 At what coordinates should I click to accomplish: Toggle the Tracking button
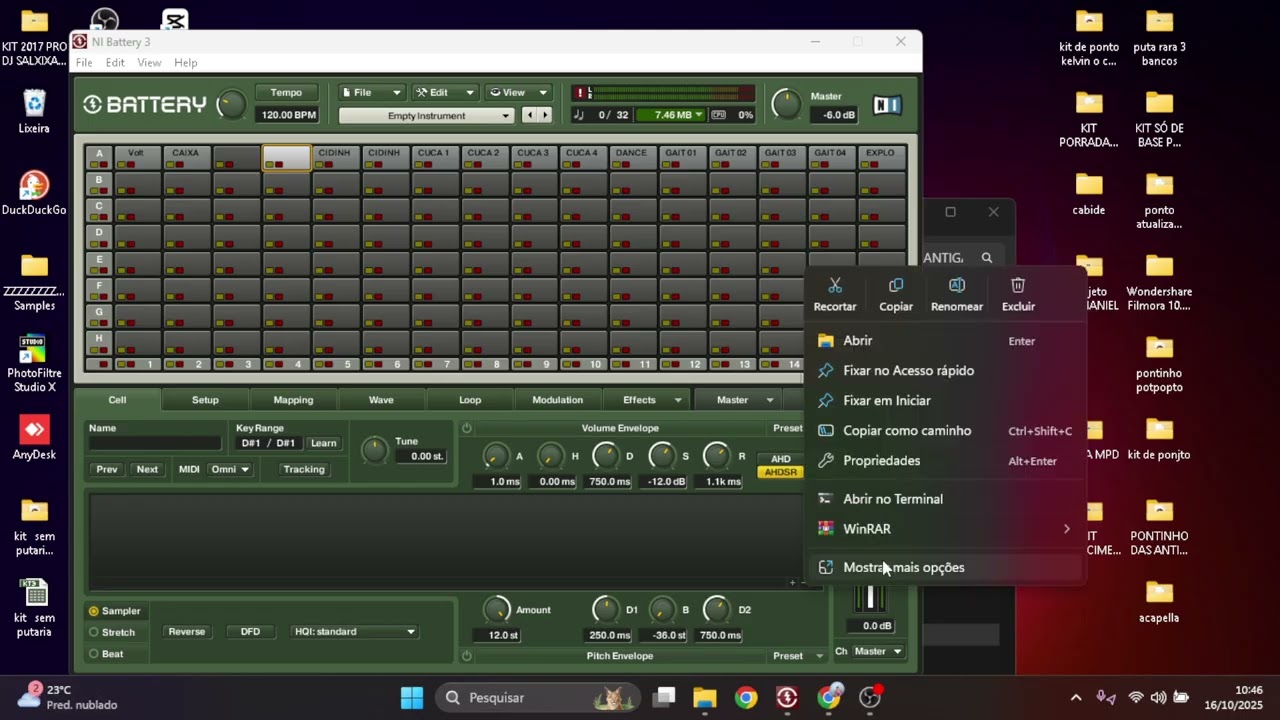point(304,469)
